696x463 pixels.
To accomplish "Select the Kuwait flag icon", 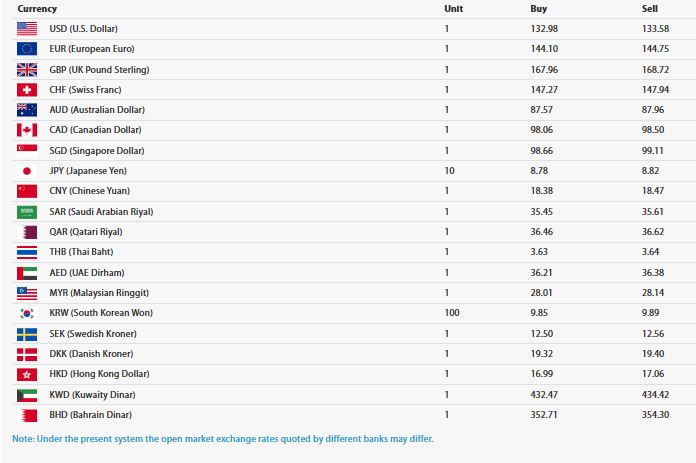I will click(x=27, y=395).
